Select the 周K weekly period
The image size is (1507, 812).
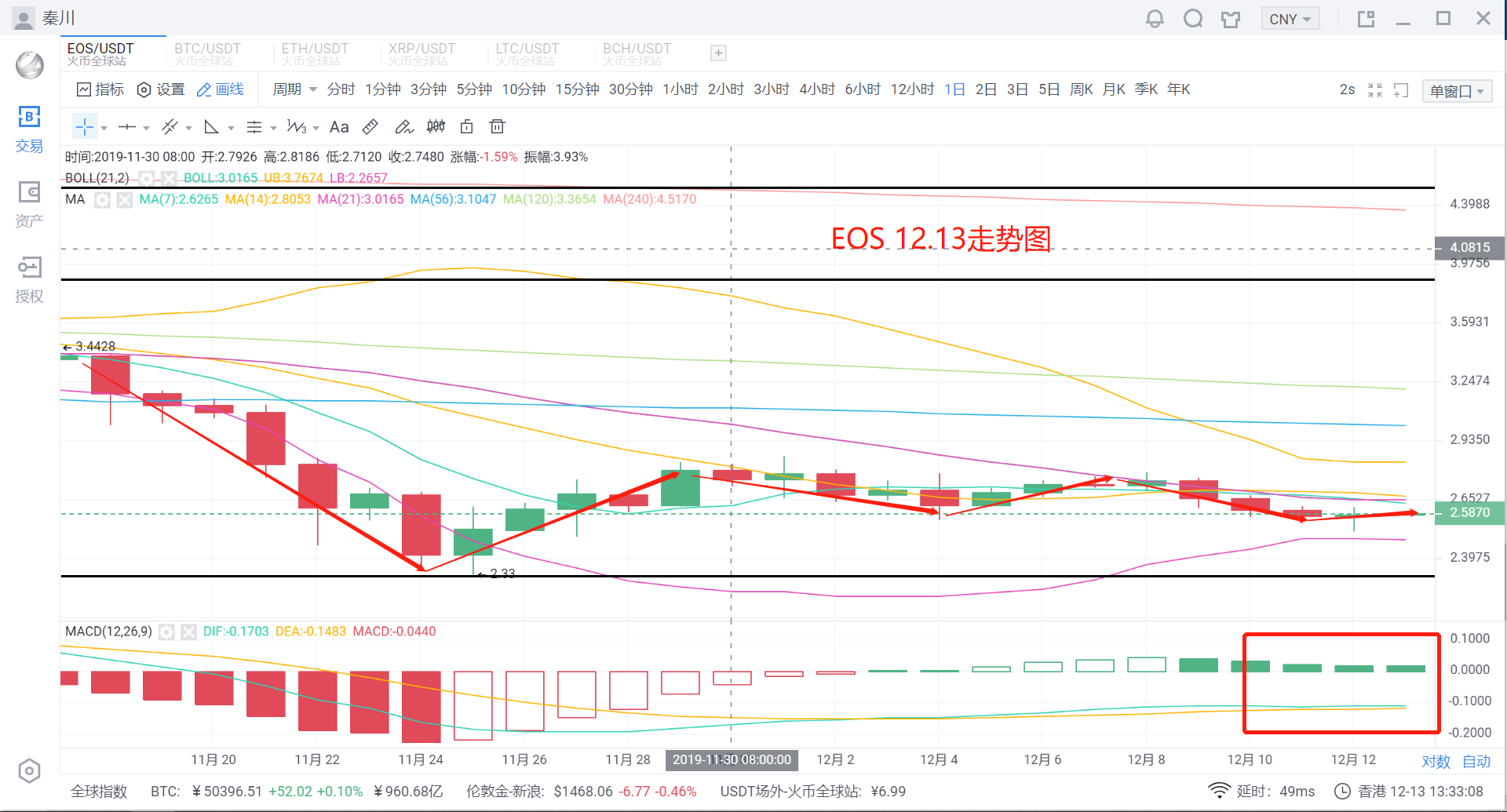1081,89
